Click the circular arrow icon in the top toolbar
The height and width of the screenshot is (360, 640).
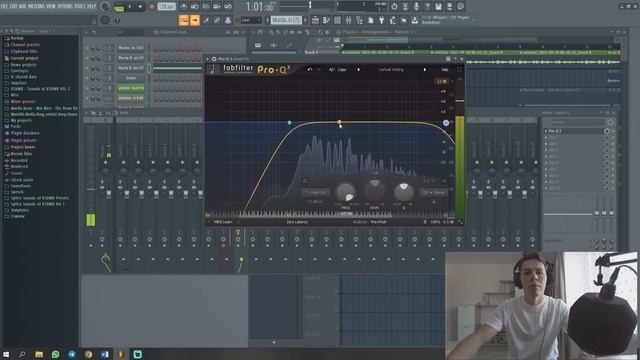click(x=394, y=7)
